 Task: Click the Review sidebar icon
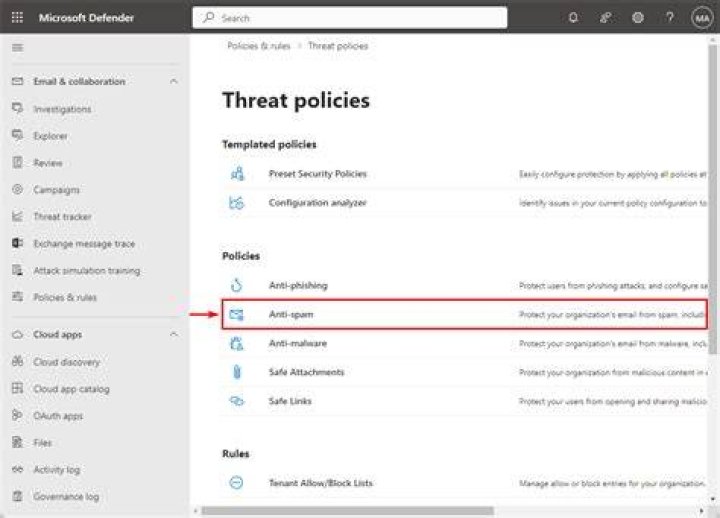point(17,163)
